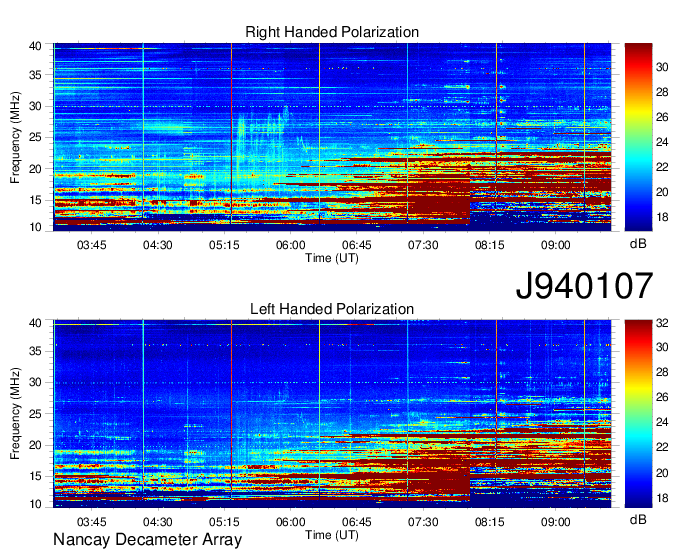
Task: Click the 09:00 time tick of Left Handed plot
Action: 556,522
